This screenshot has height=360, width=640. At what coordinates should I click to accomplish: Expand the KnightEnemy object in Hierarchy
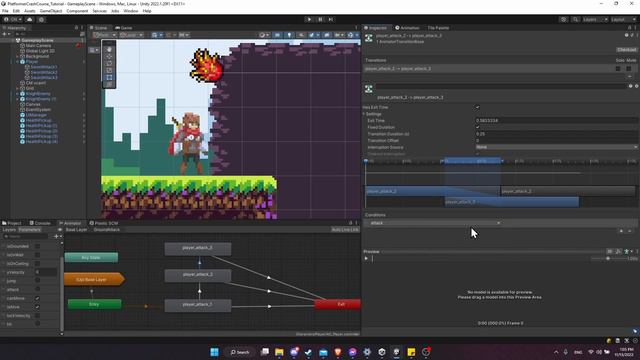click(18, 94)
